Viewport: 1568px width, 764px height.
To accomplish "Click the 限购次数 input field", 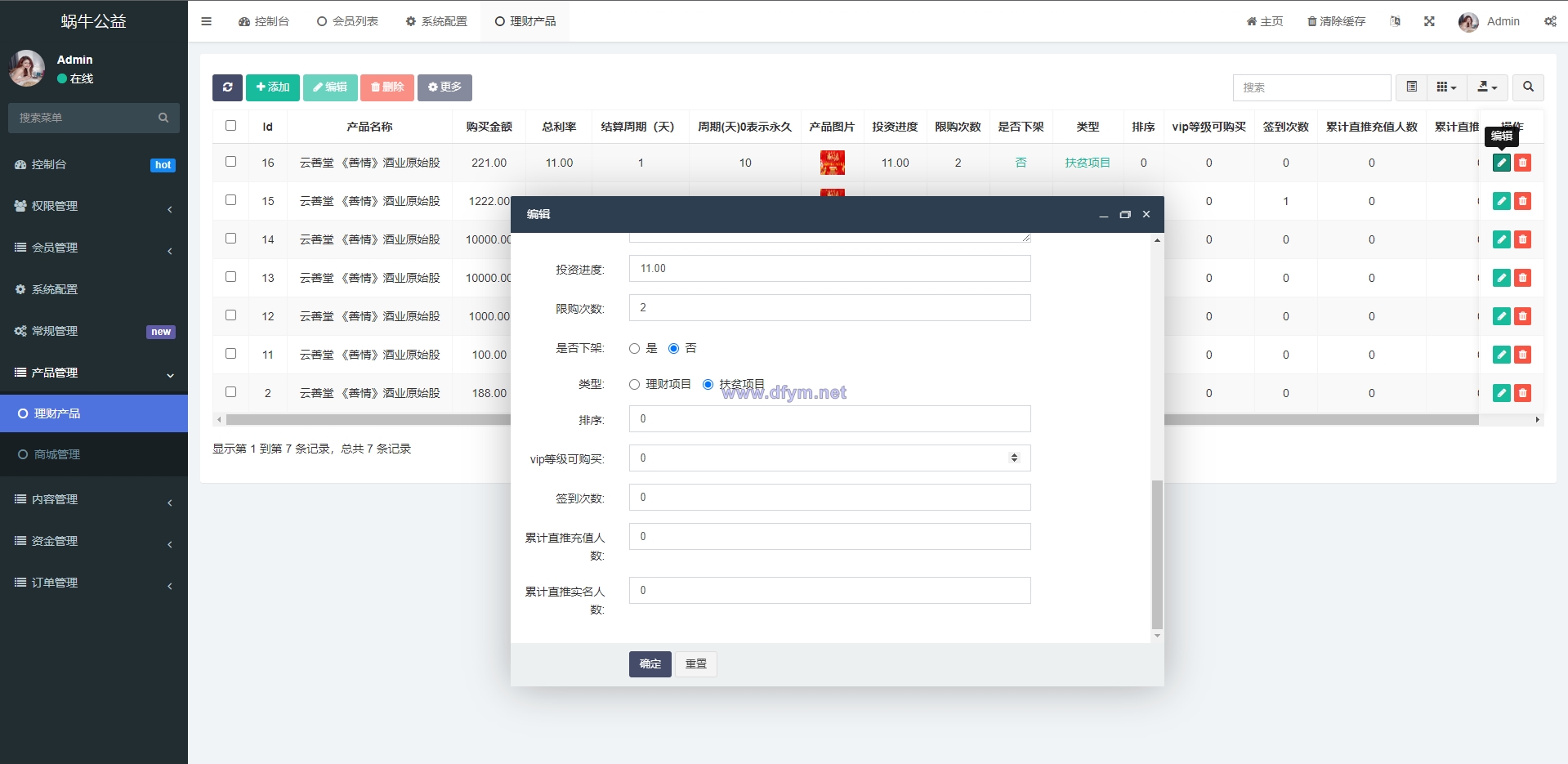I will pyautogui.click(x=830, y=308).
